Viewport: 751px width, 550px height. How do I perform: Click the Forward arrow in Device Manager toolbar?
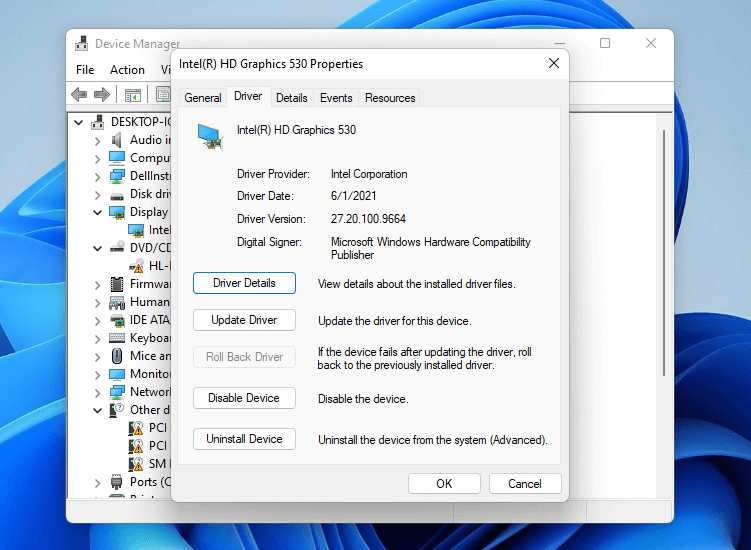pos(102,94)
